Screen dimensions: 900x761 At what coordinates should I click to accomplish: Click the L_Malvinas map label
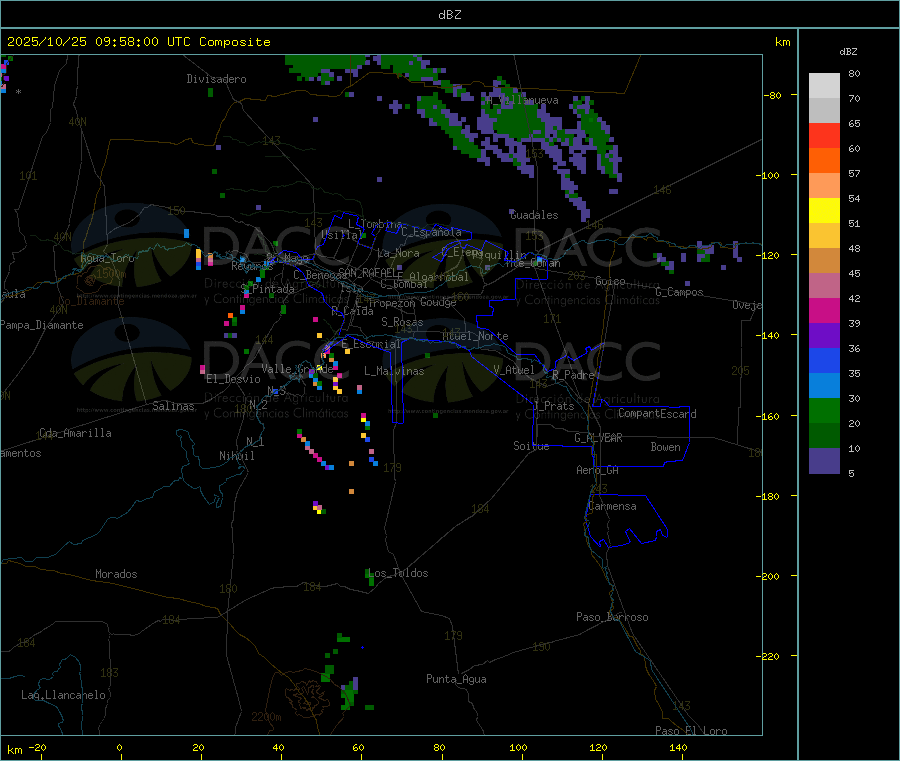pos(394,371)
